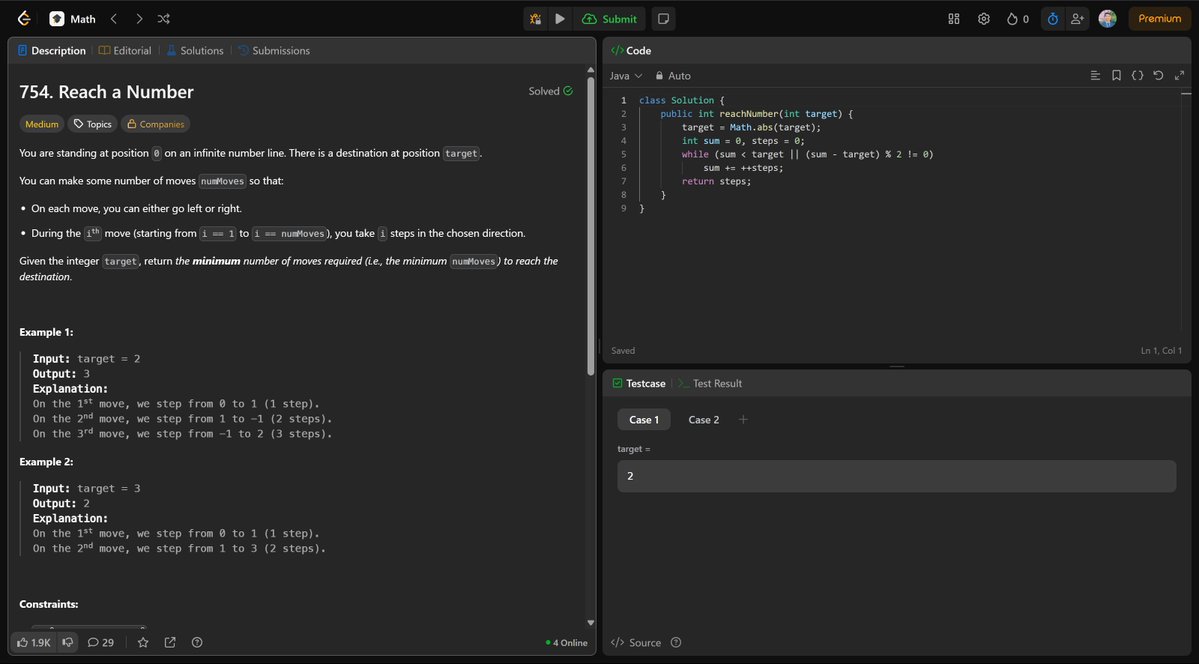The image size is (1199, 664).
Task: Select the Medium difficulty tag
Action: click(41, 124)
